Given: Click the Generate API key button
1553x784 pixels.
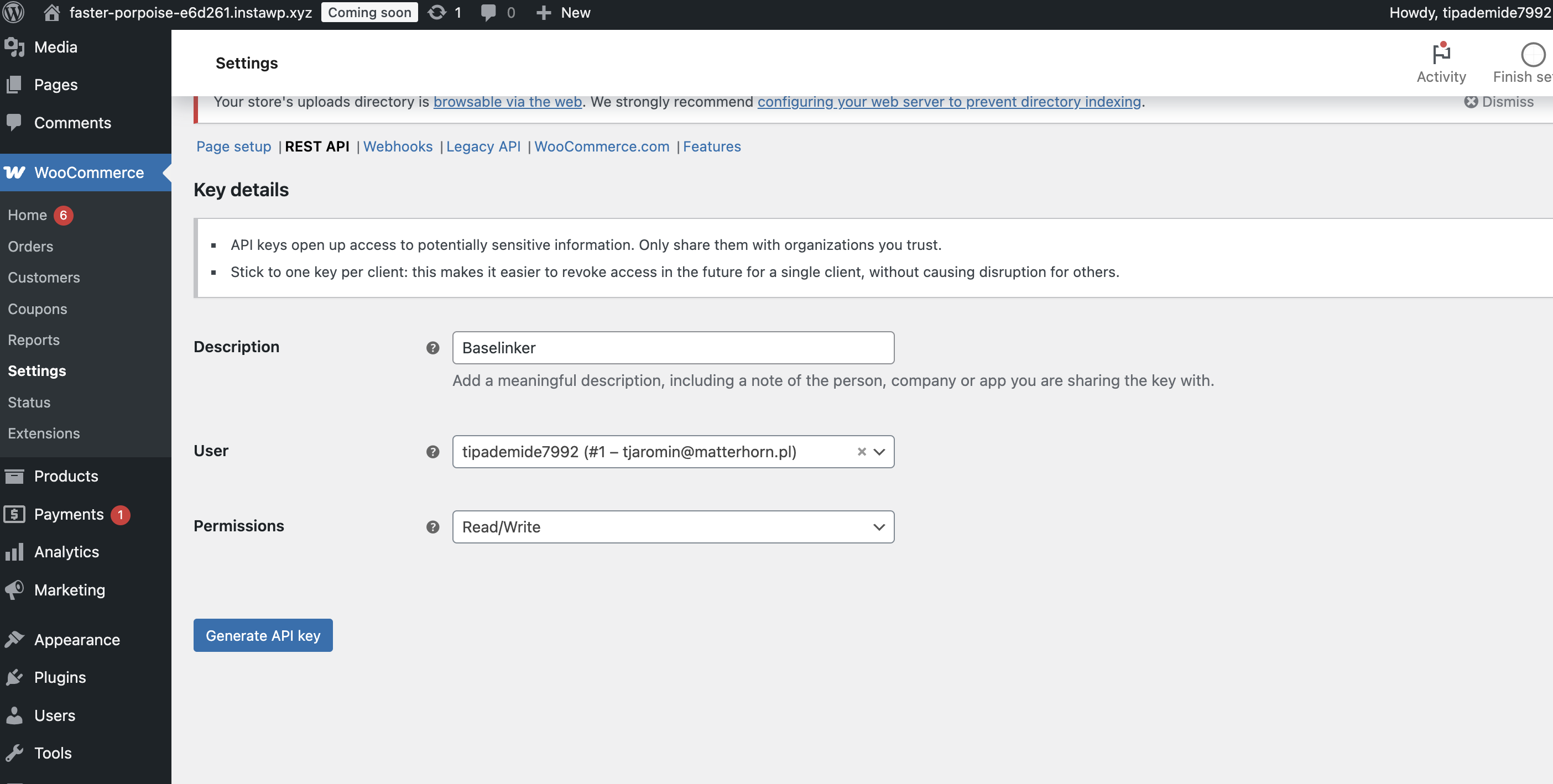Looking at the screenshot, I should point(263,635).
